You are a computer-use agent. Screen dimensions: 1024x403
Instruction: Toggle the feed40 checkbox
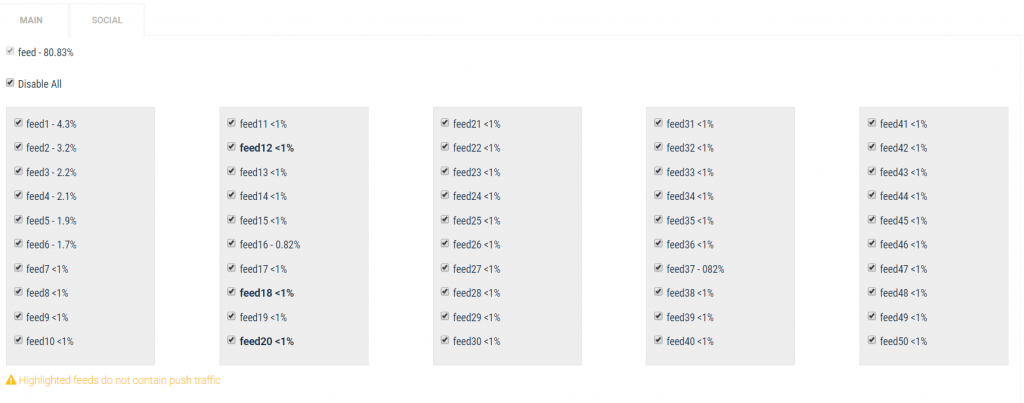658,341
